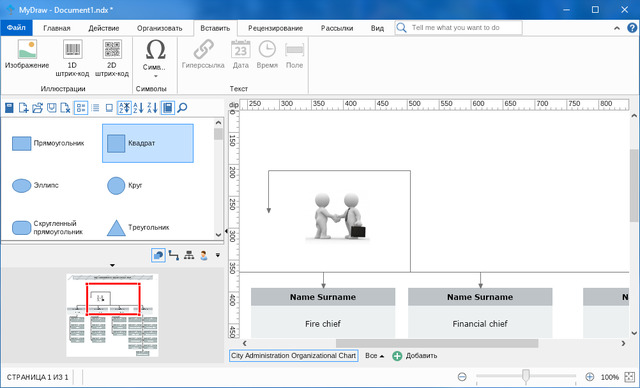Collapse the ribbon with the chevron
This screenshot has height=388, width=640.
[x=617, y=28]
